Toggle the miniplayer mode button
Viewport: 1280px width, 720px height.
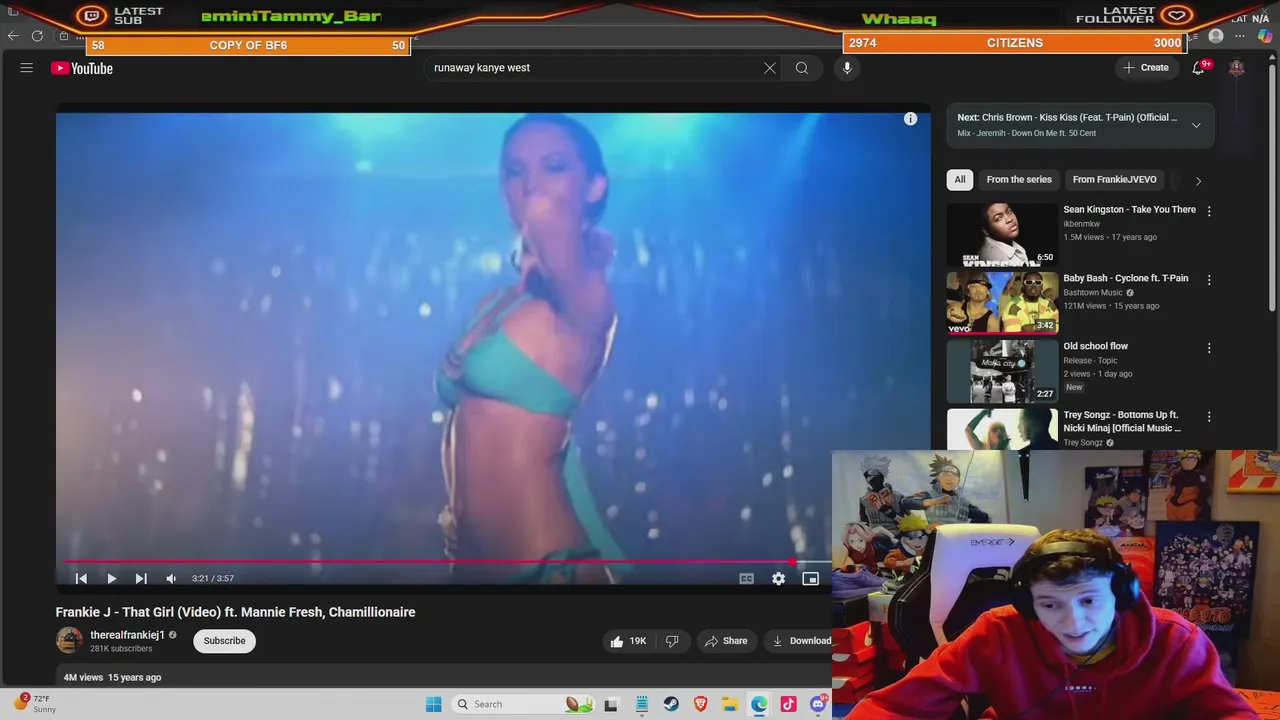click(x=811, y=578)
